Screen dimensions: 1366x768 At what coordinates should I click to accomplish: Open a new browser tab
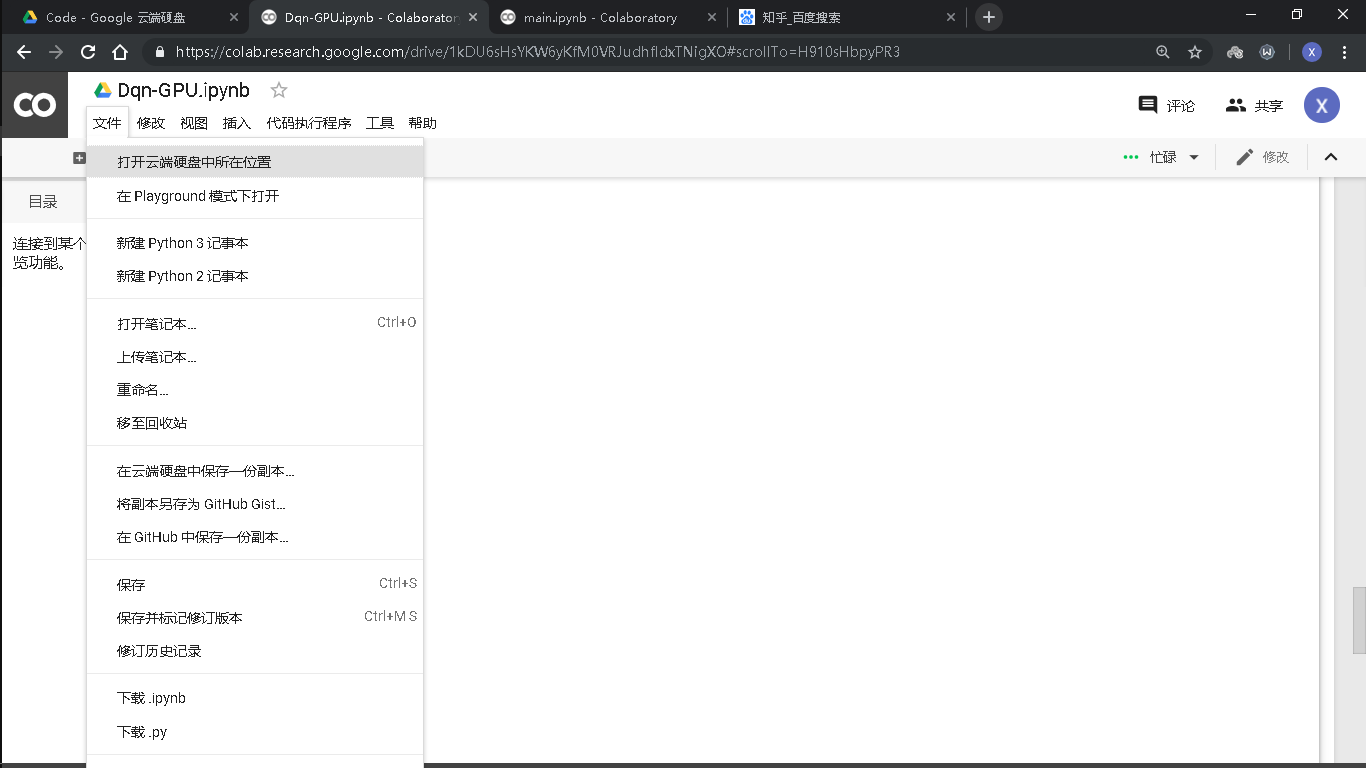(x=989, y=17)
